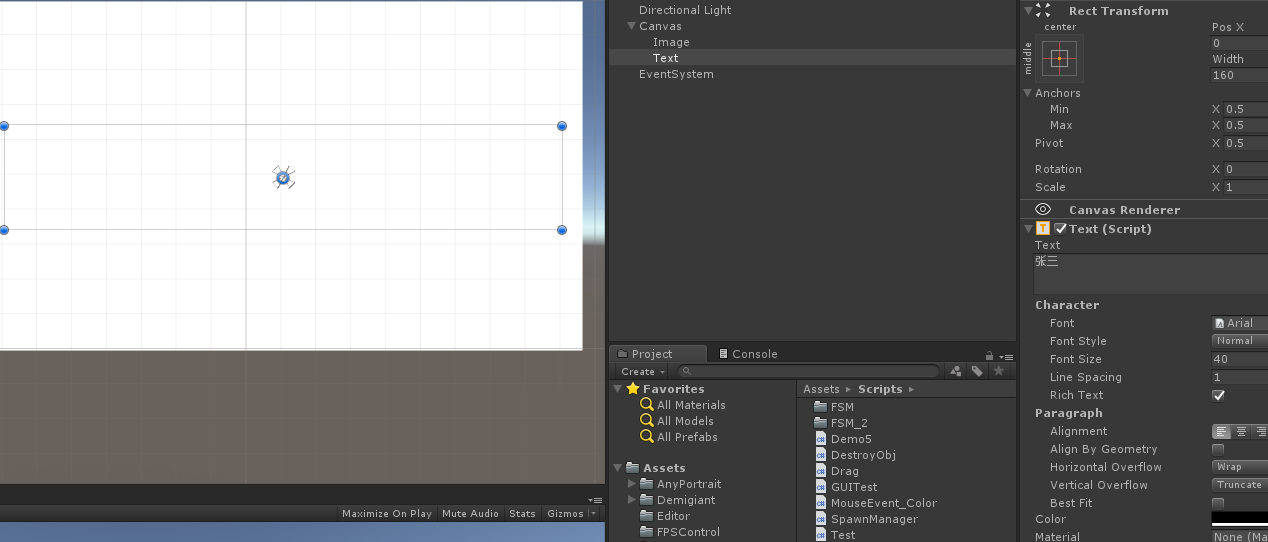The image size is (1268, 542).
Task: Select EventSystem in the Hierarchy
Action: pyautogui.click(x=676, y=74)
